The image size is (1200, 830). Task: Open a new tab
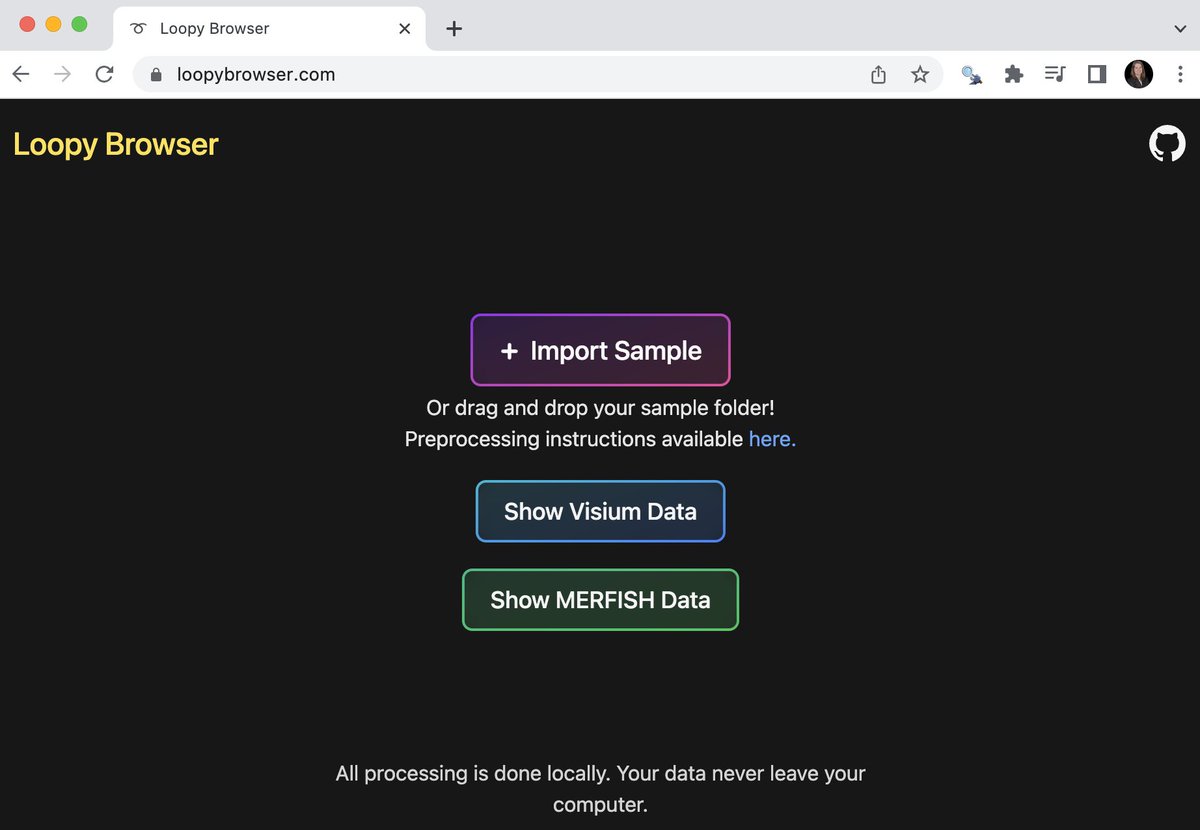(x=454, y=28)
